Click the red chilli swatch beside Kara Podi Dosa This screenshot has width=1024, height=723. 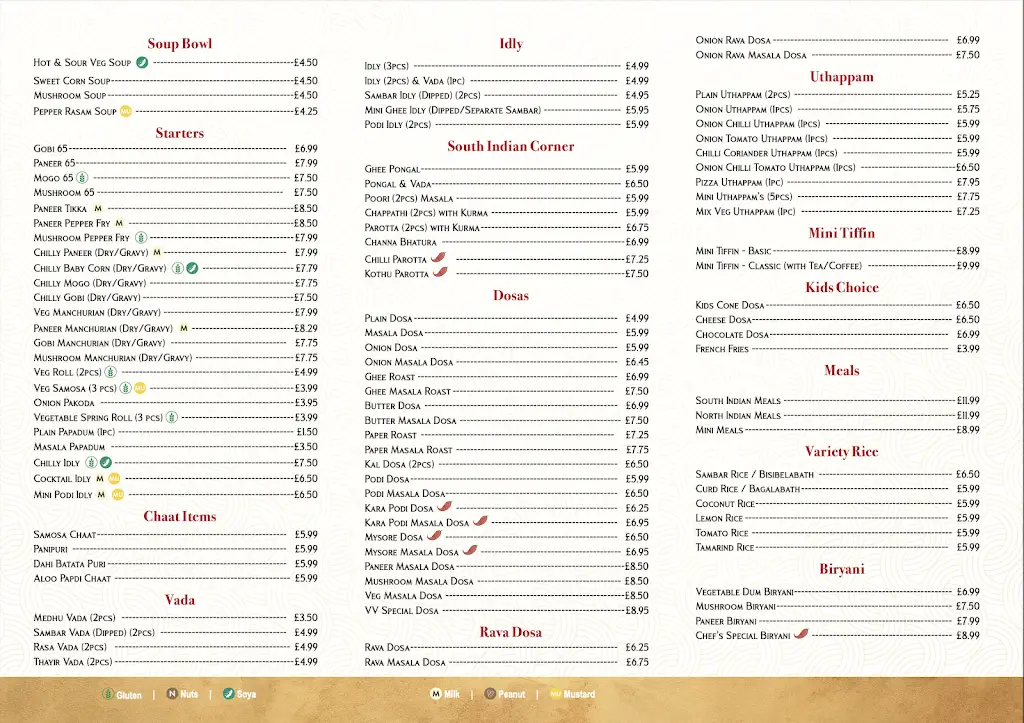(444, 507)
